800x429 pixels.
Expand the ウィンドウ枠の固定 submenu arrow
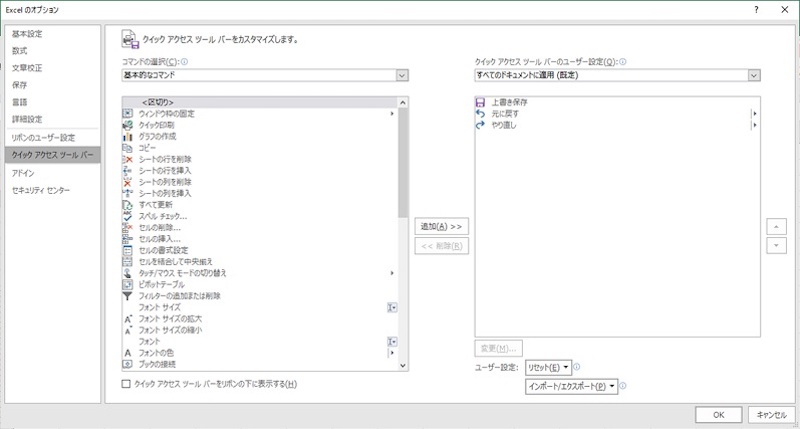(x=392, y=114)
